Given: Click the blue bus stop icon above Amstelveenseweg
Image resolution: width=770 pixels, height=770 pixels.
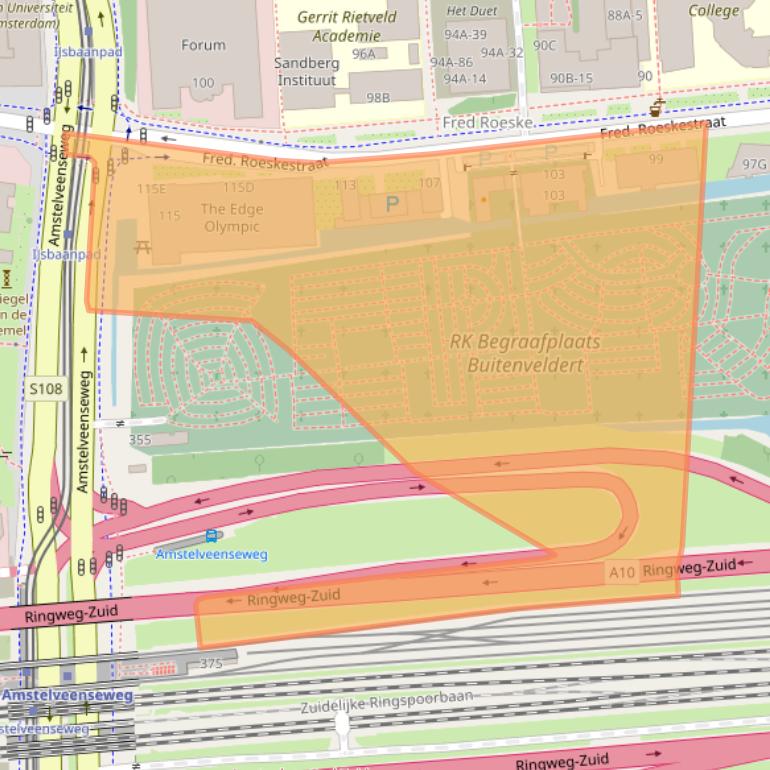Looking at the screenshot, I should [211, 537].
